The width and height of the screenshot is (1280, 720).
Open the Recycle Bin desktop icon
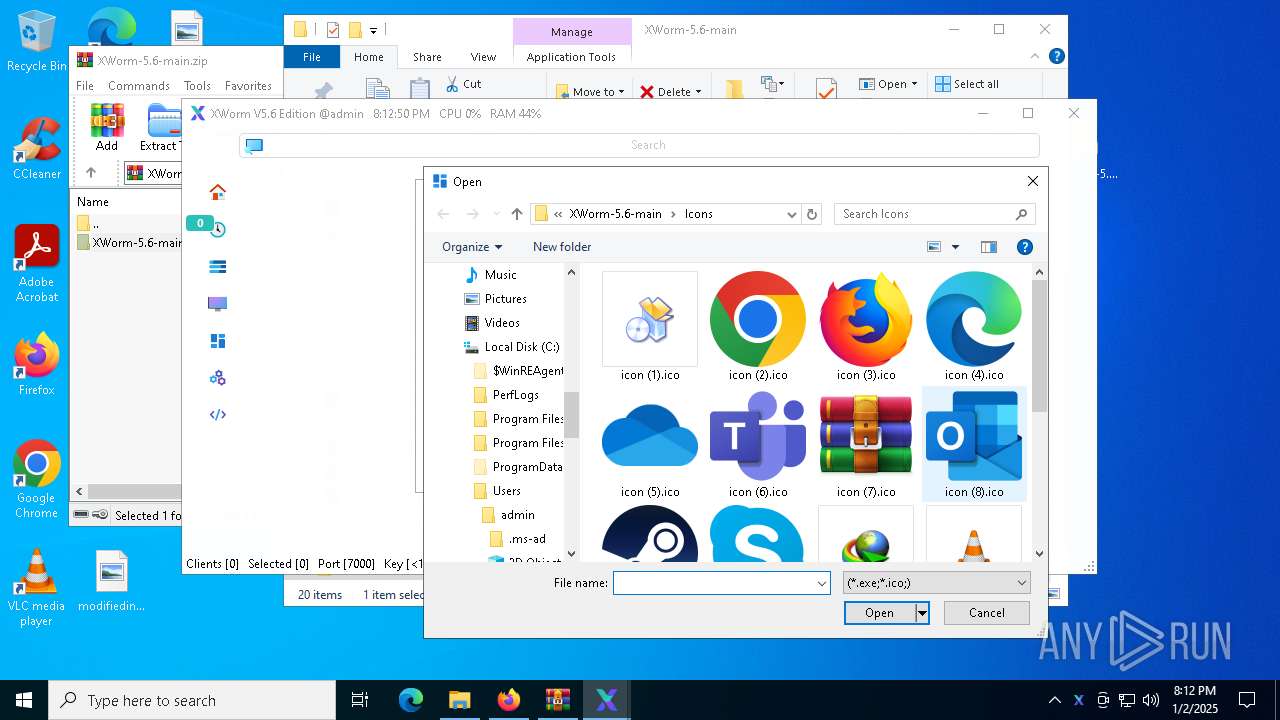(37, 41)
